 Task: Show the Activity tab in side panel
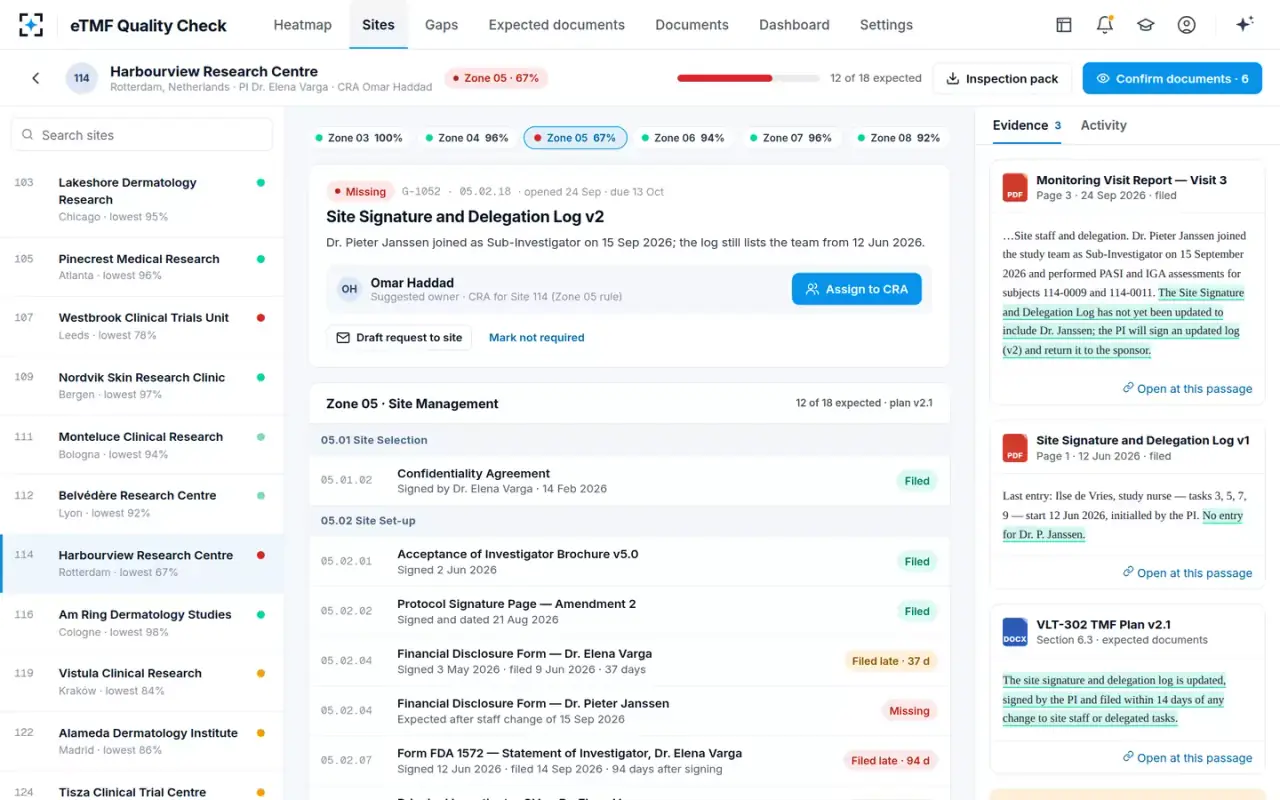pos(1103,125)
